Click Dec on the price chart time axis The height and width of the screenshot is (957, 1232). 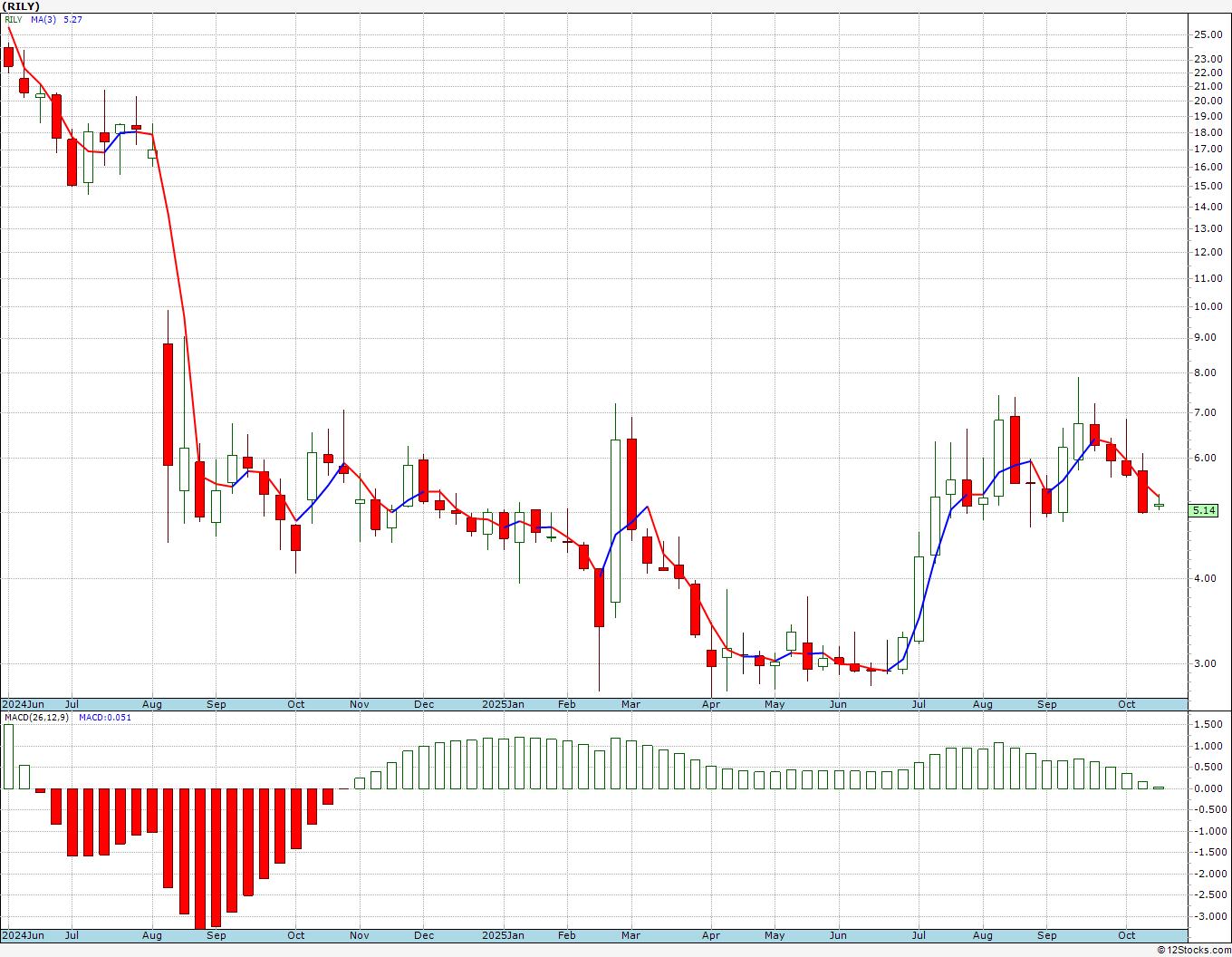tap(424, 704)
